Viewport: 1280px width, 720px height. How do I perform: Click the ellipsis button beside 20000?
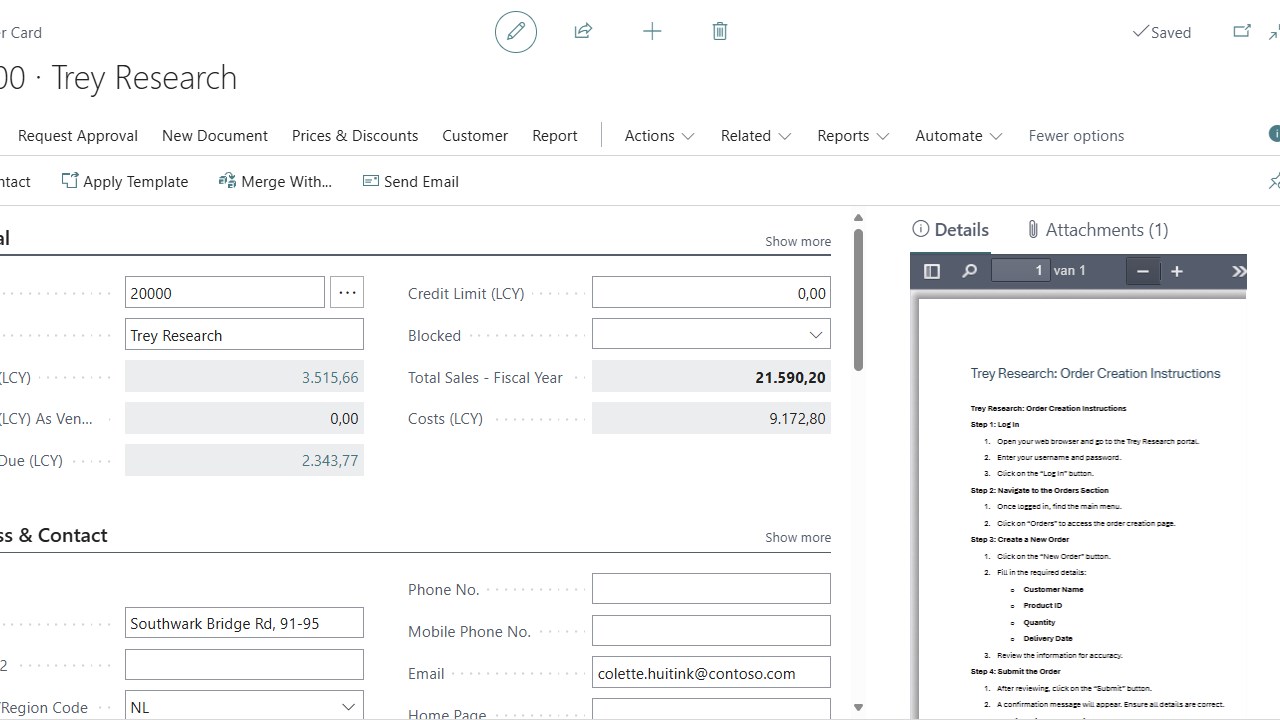(x=347, y=293)
